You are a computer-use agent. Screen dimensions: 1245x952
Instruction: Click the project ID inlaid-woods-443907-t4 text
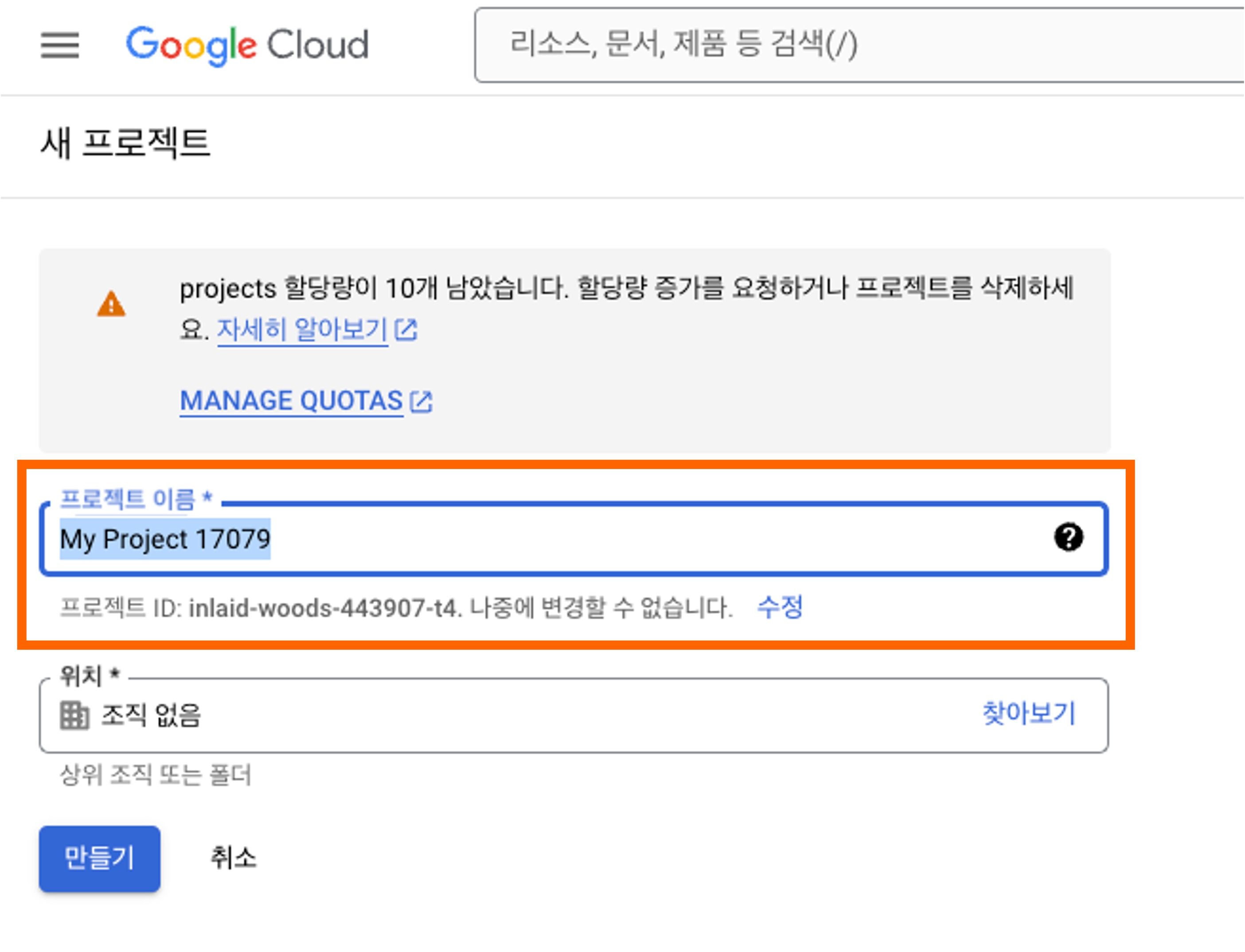[x=323, y=609]
